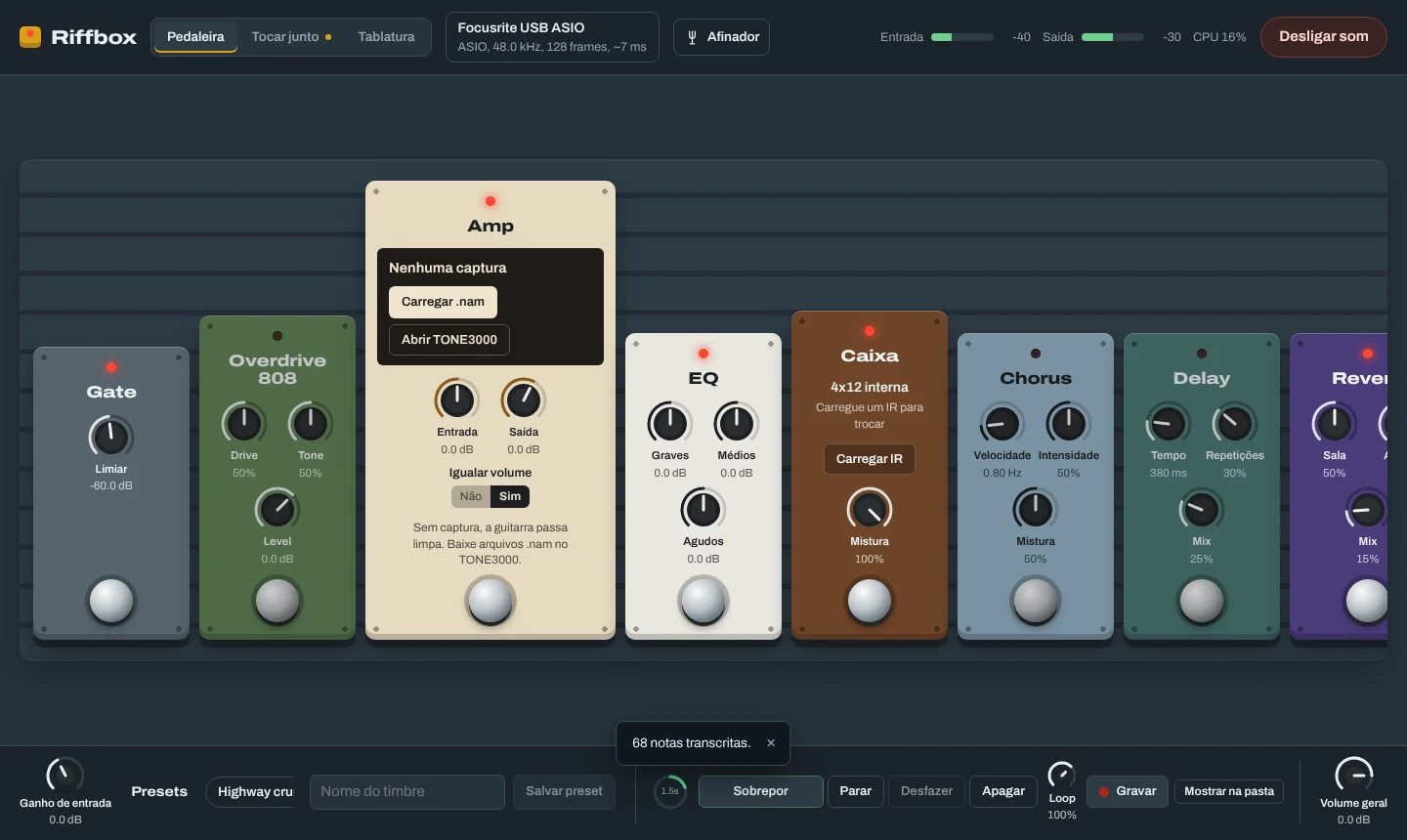The image size is (1407, 840).
Task: Dismiss the '68 notas transcritas' notification
Action: click(771, 743)
